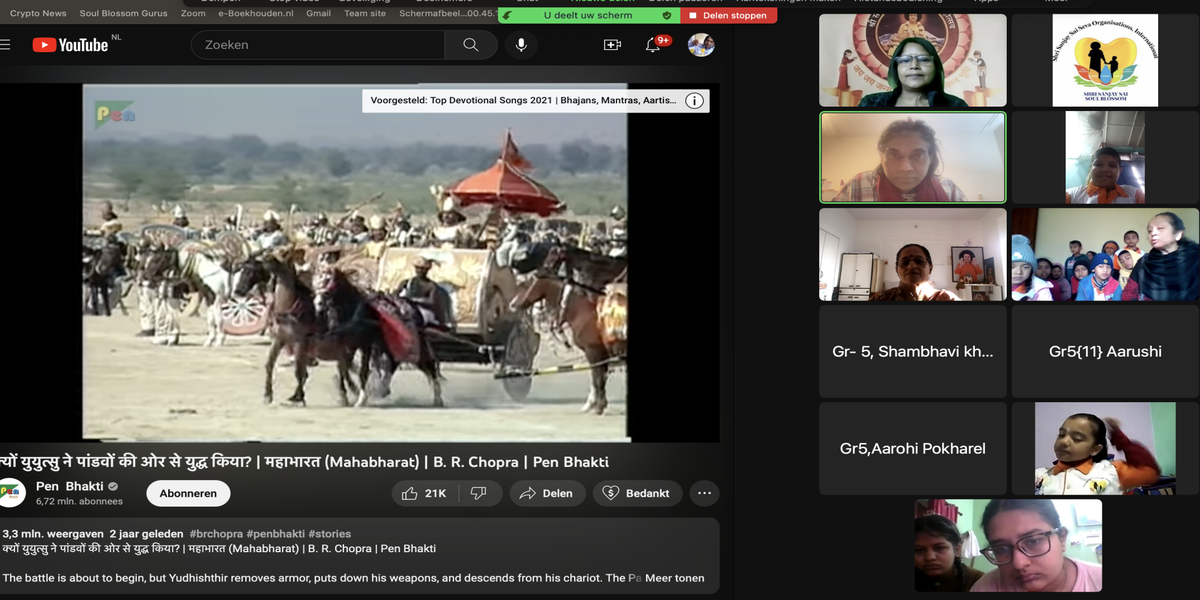Subscribe using the Abonneren button

(188, 493)
